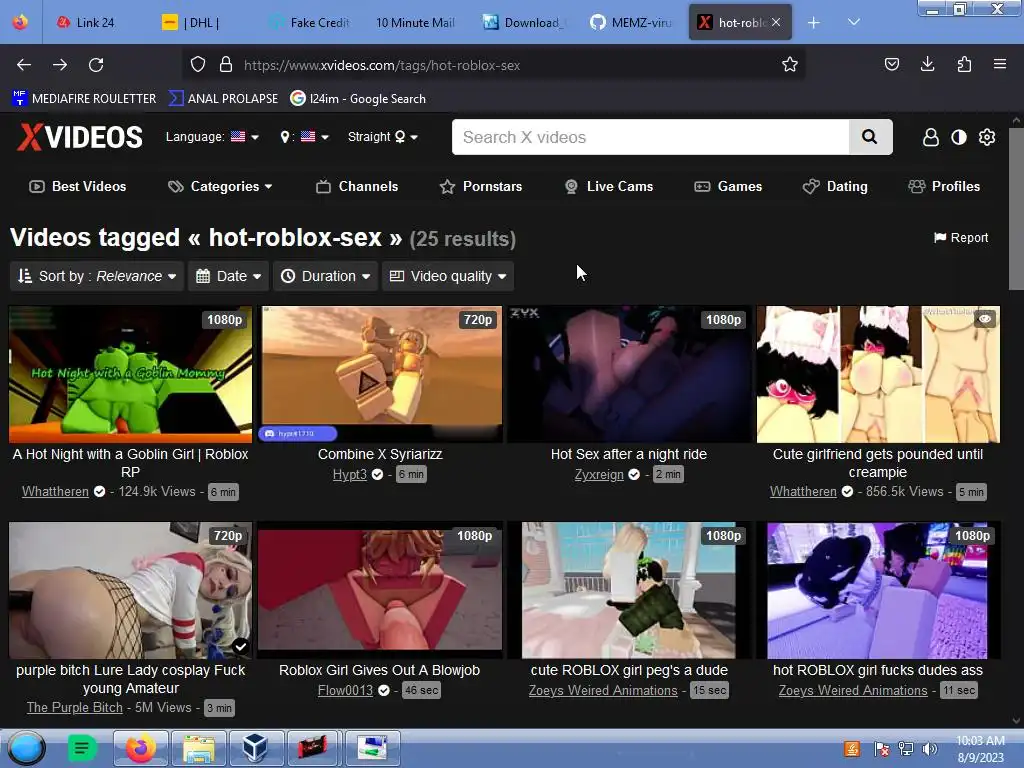Toggle the site dark/light theme icon
Screen dimensions: 1024x768
pyautogui.click(x=958, y=137)
